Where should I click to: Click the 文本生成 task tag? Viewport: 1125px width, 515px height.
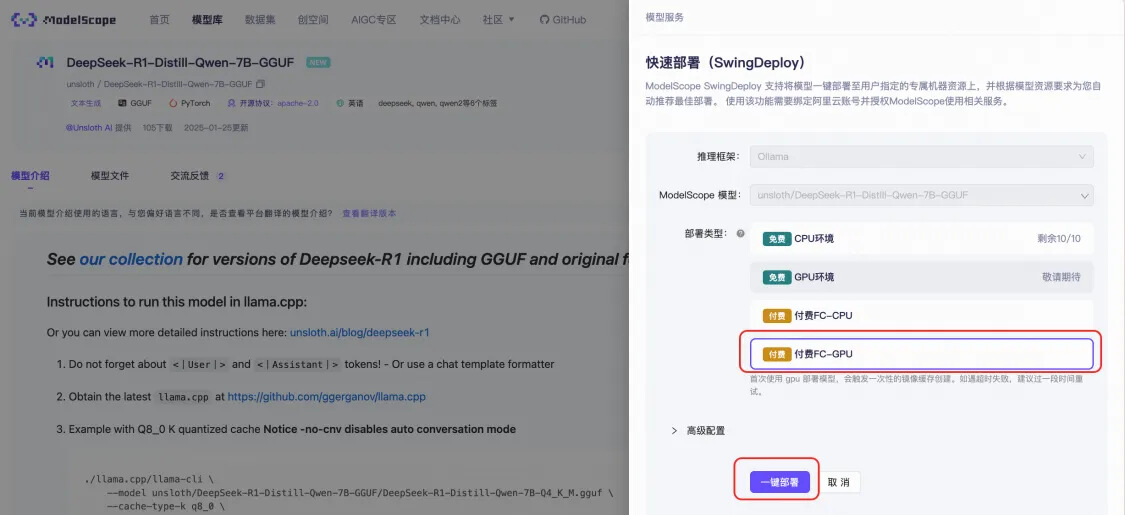click(86, 103)
